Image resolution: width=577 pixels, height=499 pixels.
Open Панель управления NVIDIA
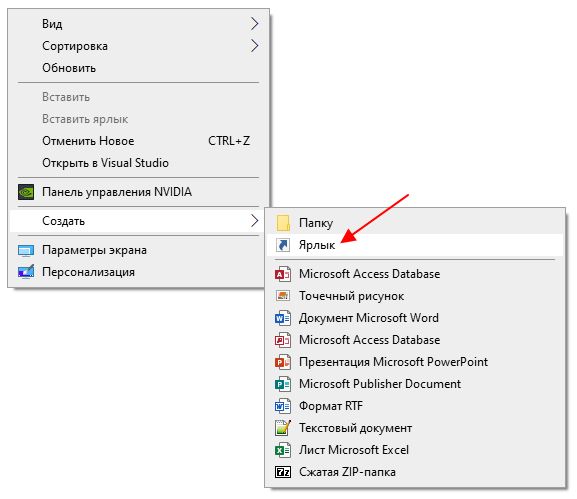[138, 192]
